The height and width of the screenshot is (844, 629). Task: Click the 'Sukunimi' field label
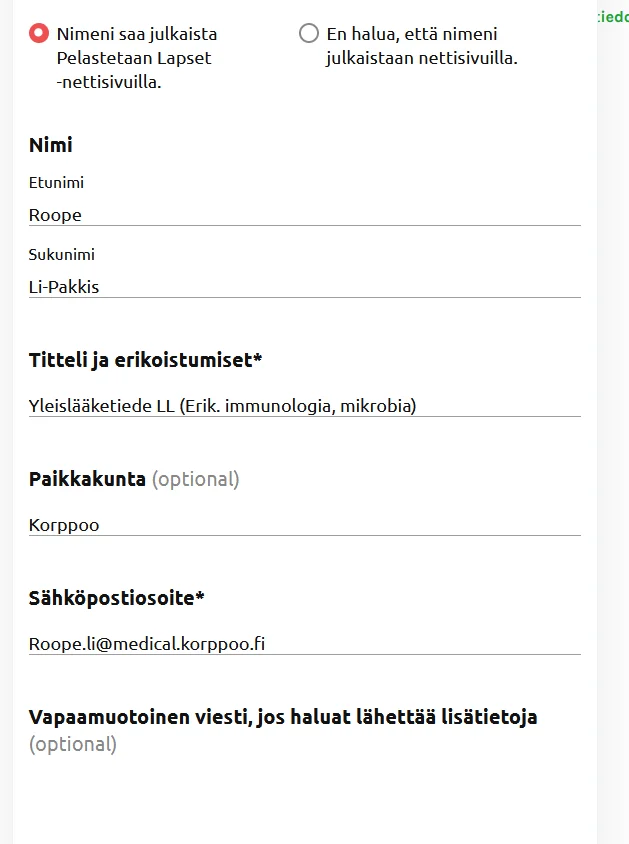tap(61, 254)
